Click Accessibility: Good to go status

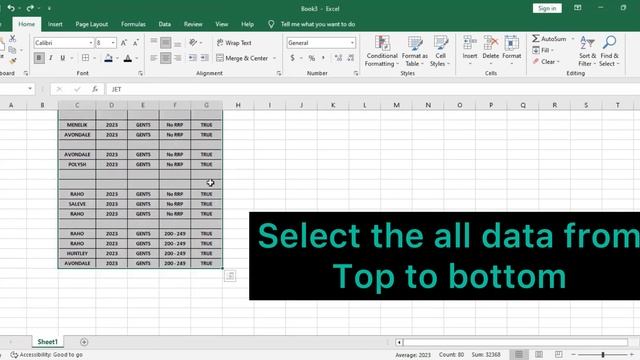point(47,355)
